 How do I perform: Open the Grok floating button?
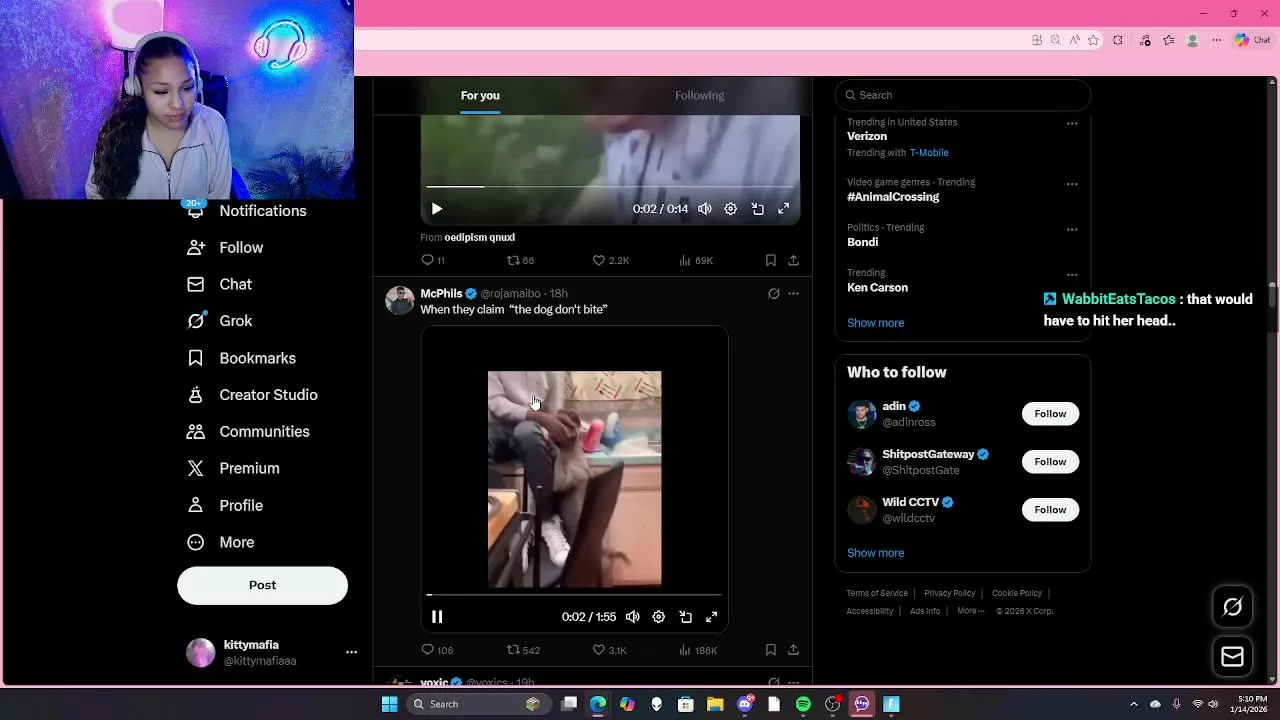(x=1233, y=607)
